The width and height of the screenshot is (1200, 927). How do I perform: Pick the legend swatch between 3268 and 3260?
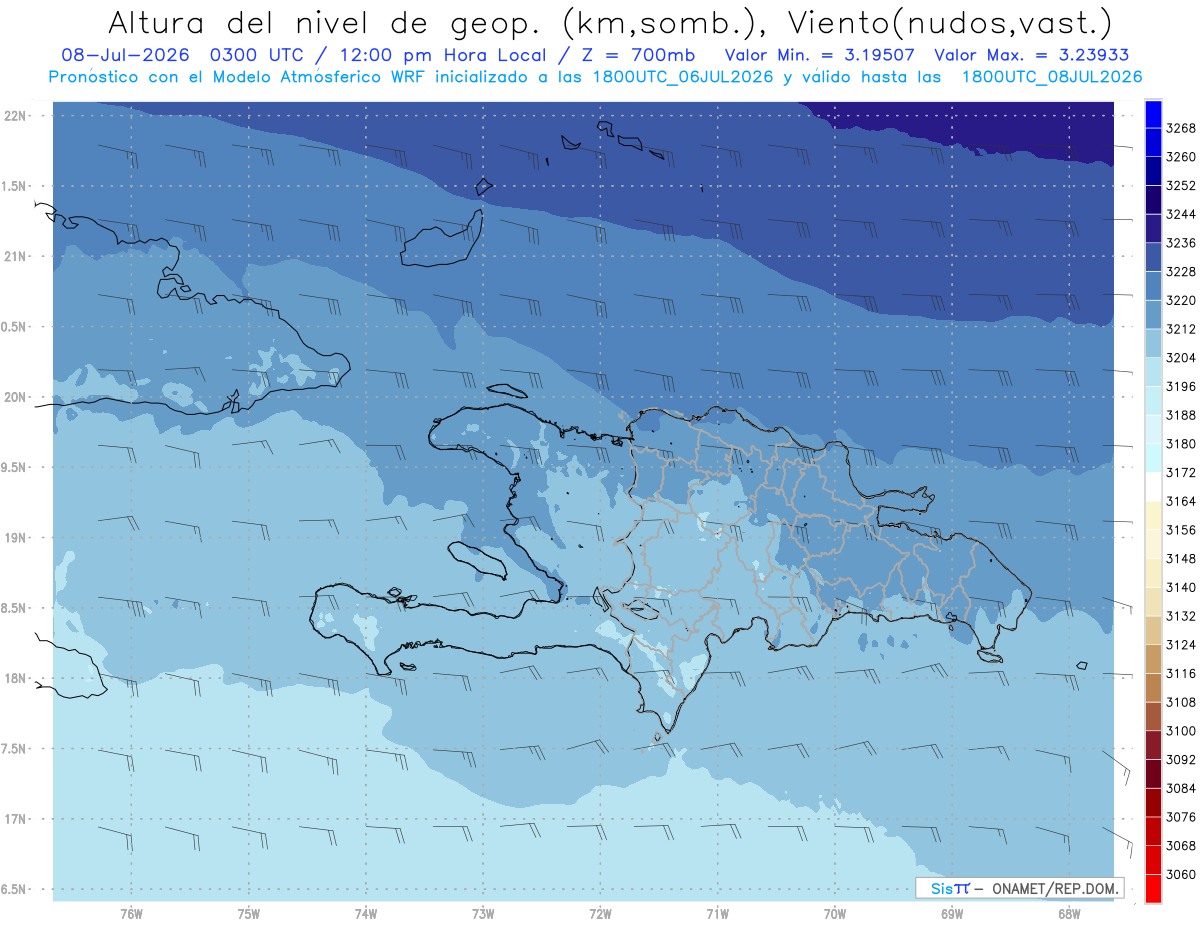[x=1153, y=143]
